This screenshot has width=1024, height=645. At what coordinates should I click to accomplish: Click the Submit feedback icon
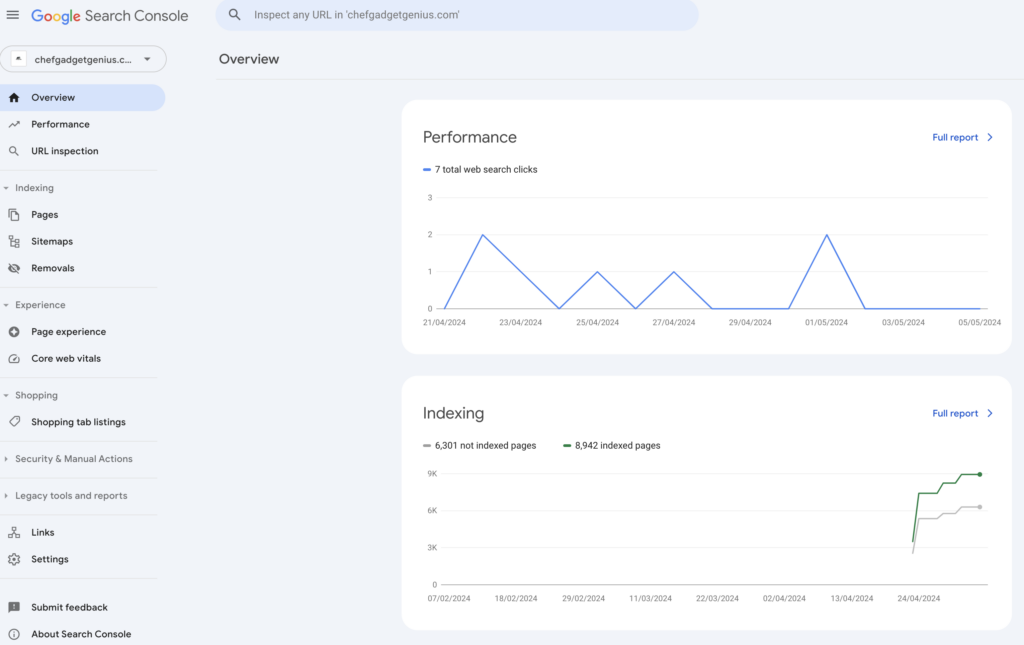(x=14, y=607)
